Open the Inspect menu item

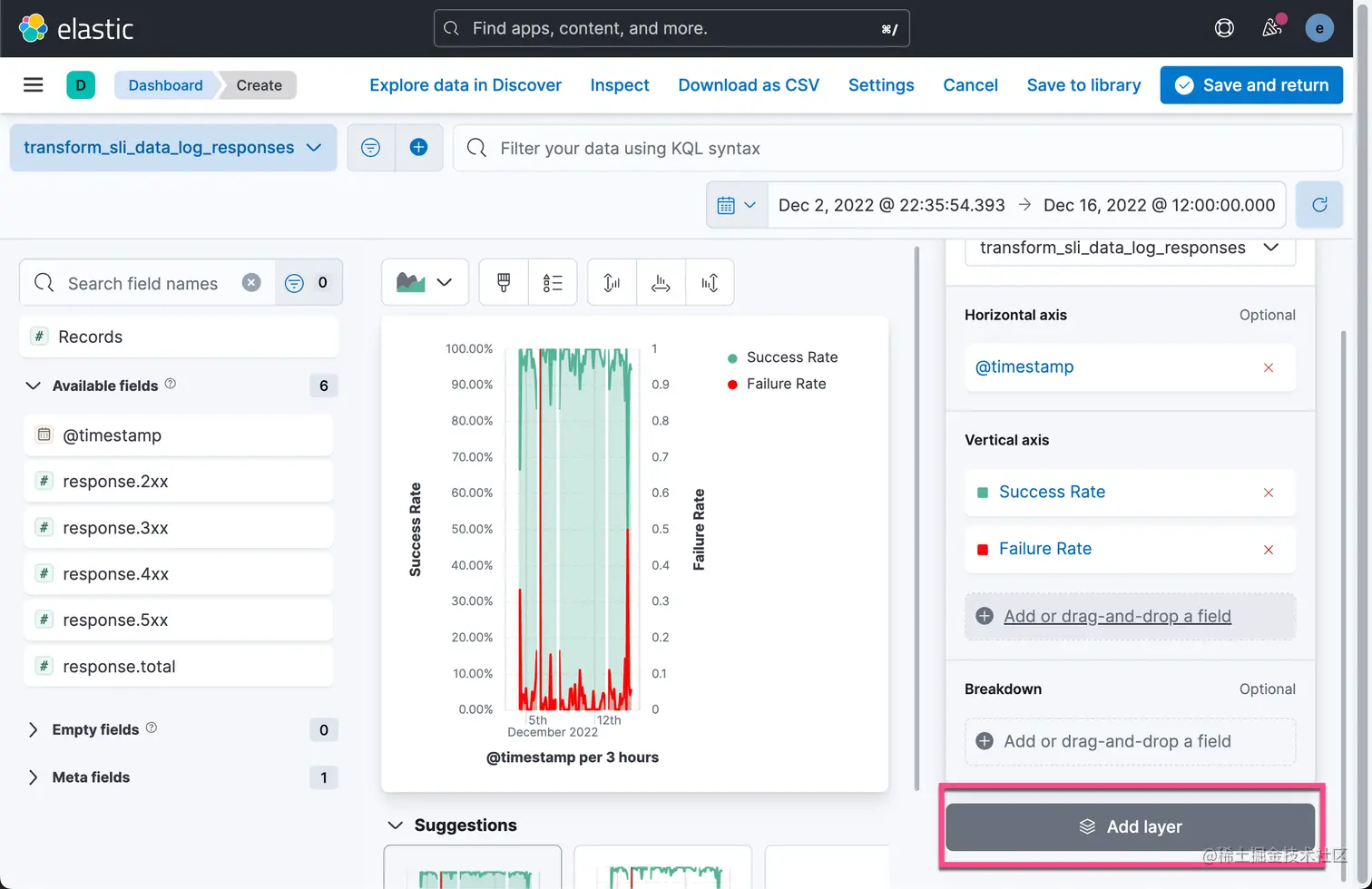click(x=620, y=85)
